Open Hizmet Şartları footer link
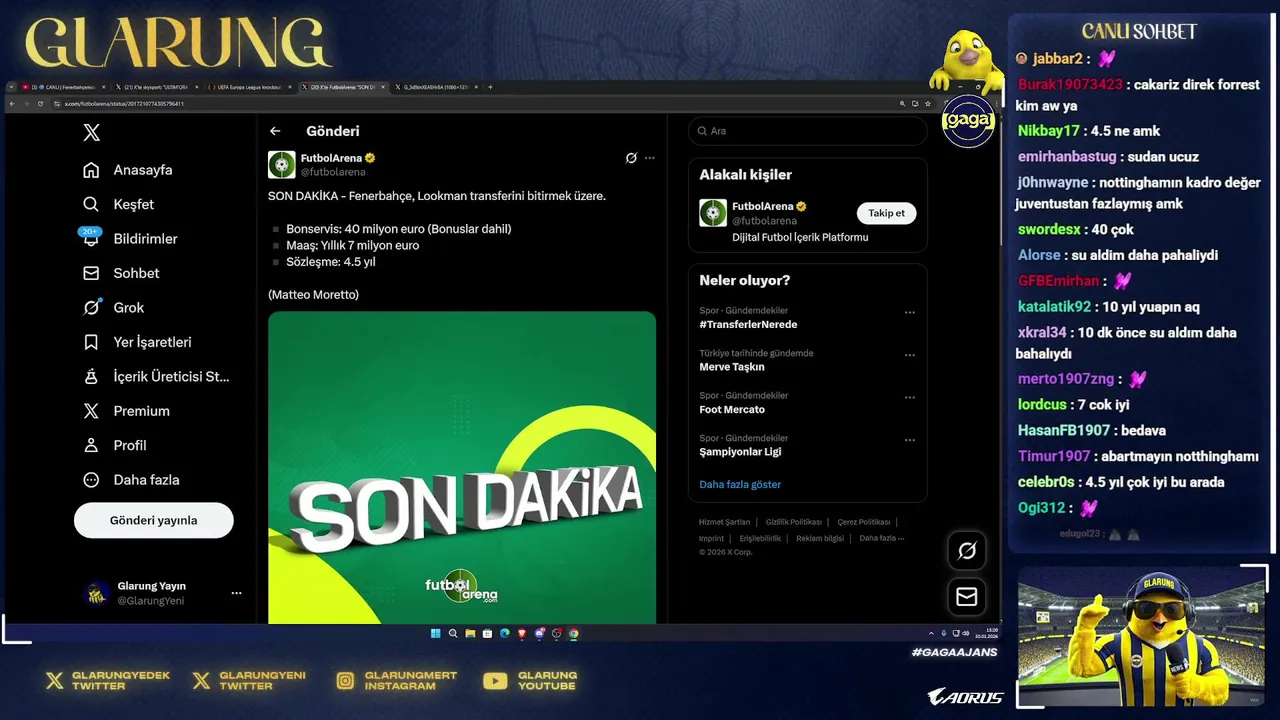The width and height of the screenshot is (1280, 720). click(x=724, y=522)
